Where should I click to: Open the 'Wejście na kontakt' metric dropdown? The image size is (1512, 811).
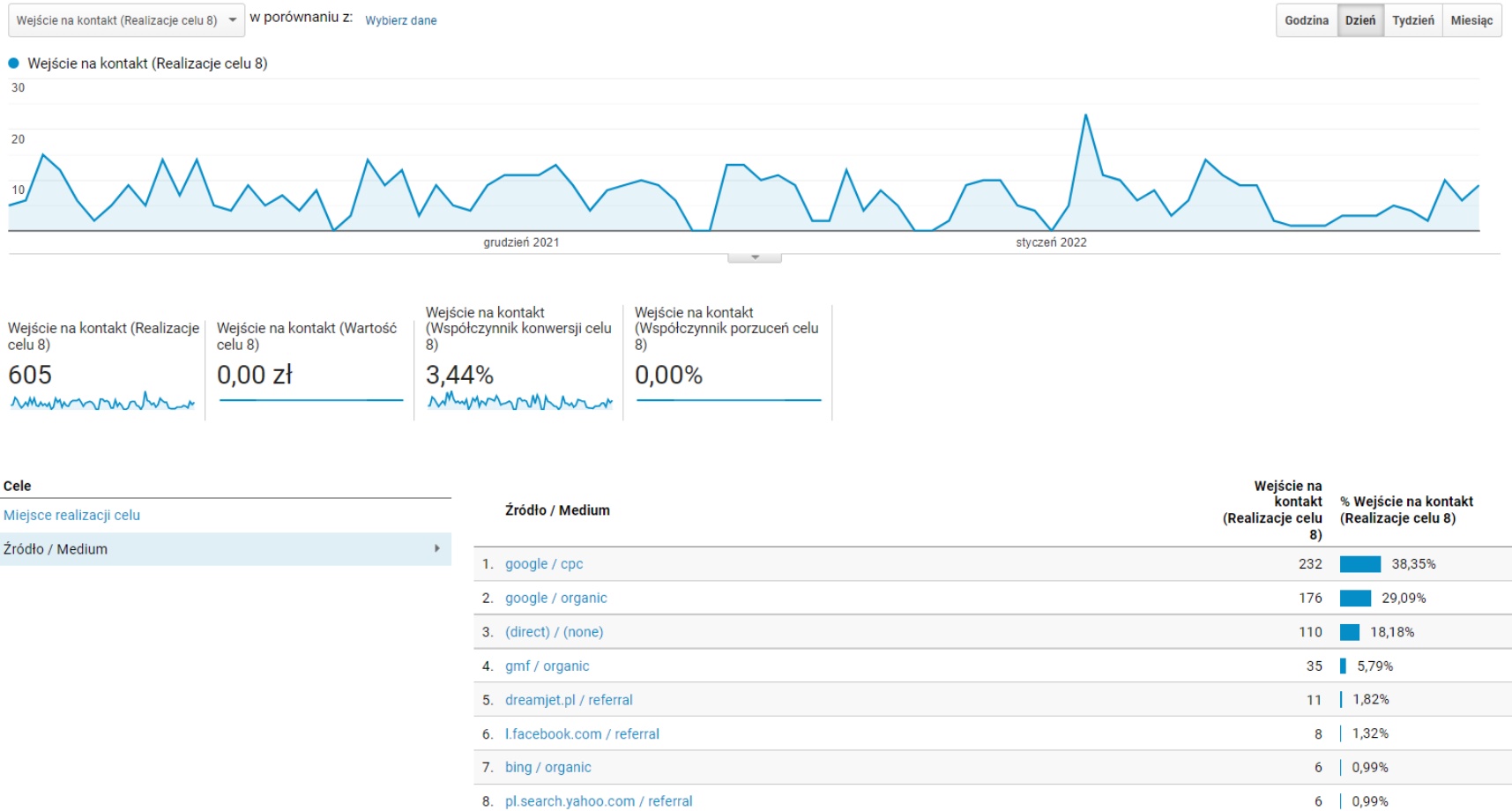click(126, 20)
